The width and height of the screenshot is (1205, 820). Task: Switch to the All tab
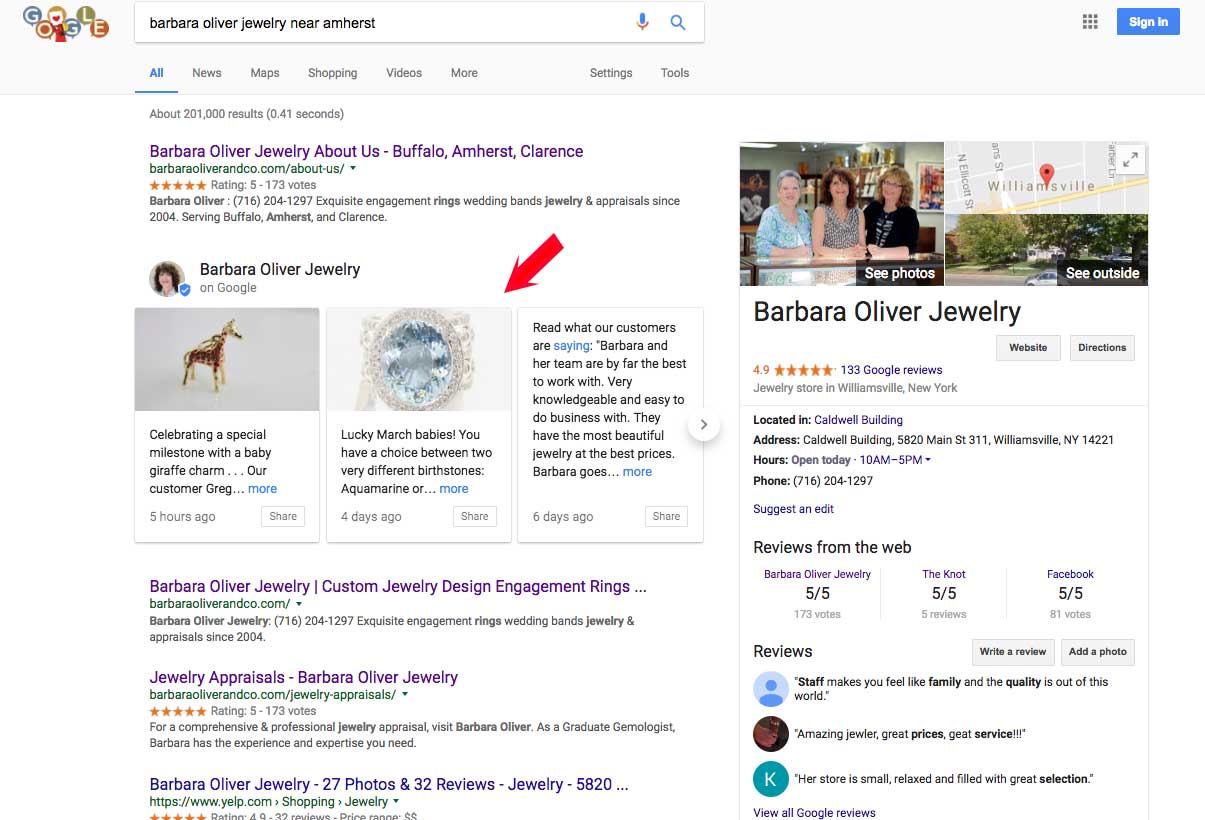click(x=157, y=73)
